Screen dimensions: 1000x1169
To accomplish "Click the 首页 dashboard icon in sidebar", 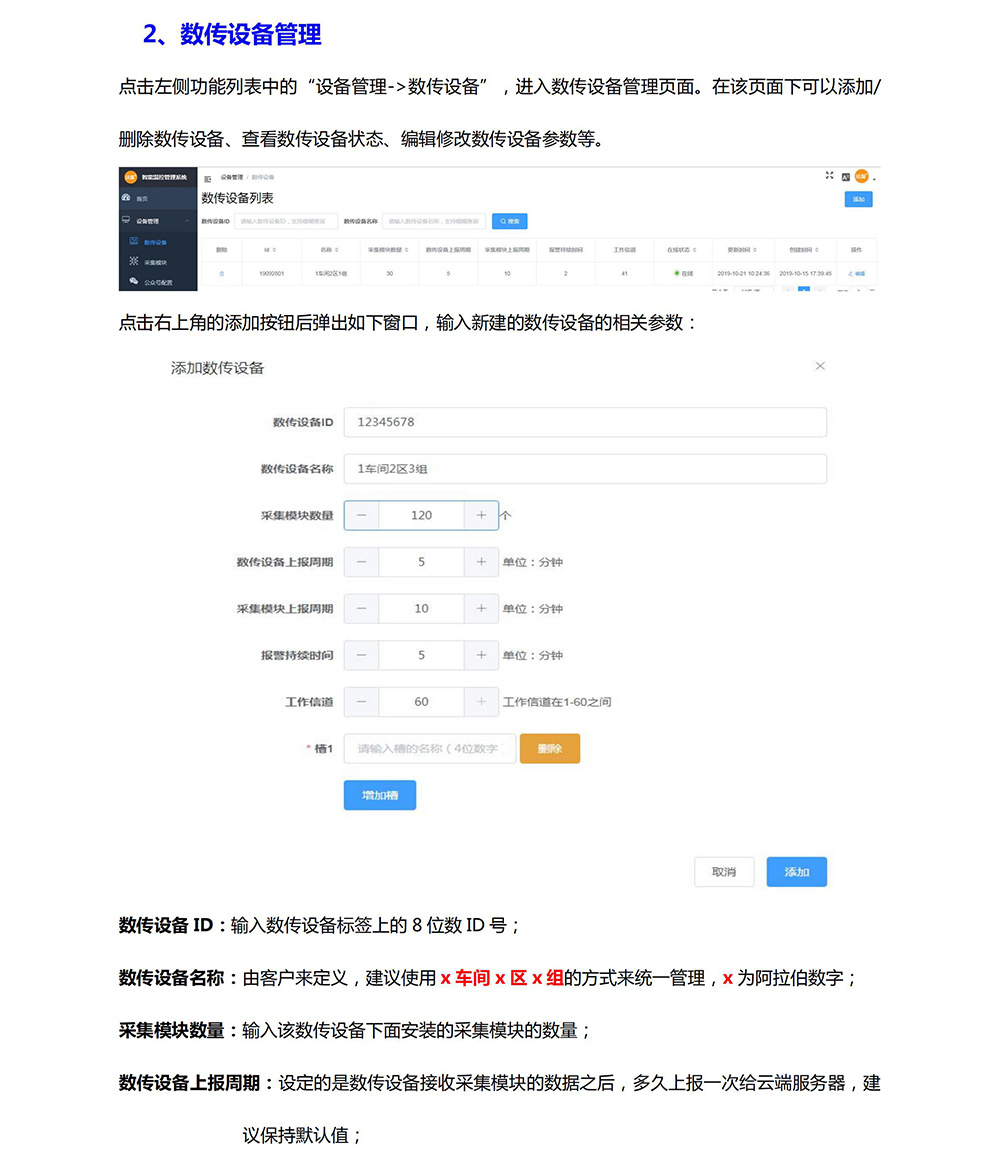I will pyautogui.click(x=126, y=198).
